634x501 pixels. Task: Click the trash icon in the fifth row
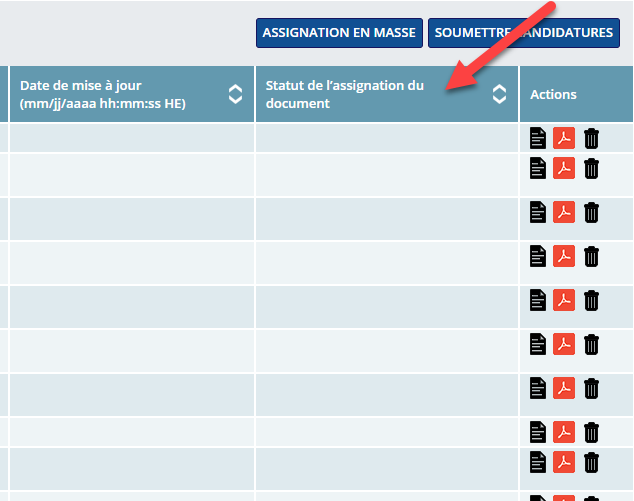591,300
